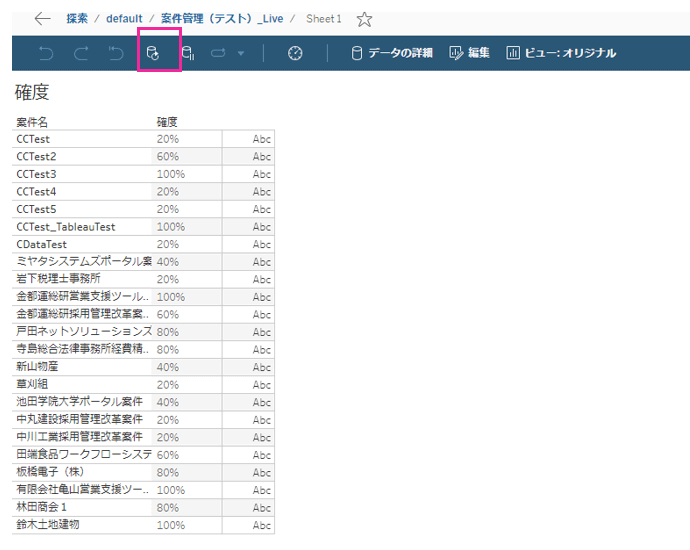Open 探索 breadcrumb link
Image resolution: width=690 pixels, height=550 pixels.
(x=77, y=19)
